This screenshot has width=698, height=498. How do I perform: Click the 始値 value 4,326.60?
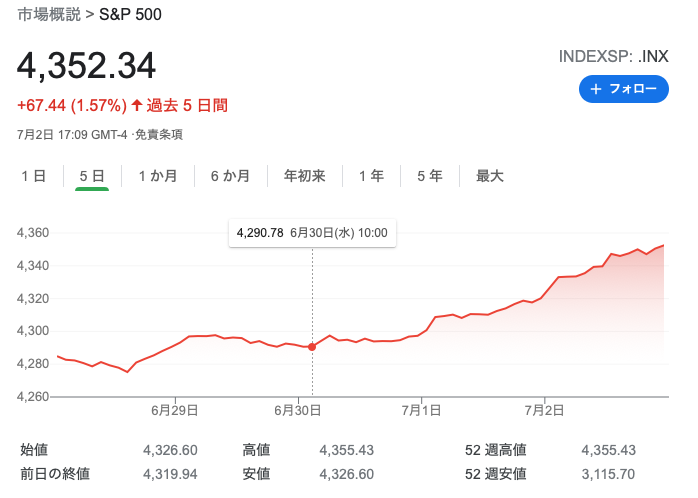[x=170, y=450]
